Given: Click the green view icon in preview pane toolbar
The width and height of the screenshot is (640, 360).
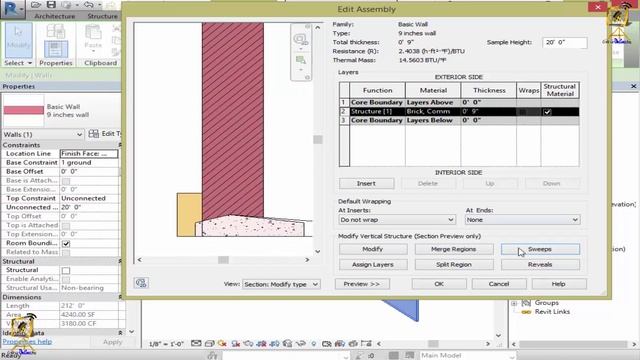Looking at the screenshot, I should (301, 60).
